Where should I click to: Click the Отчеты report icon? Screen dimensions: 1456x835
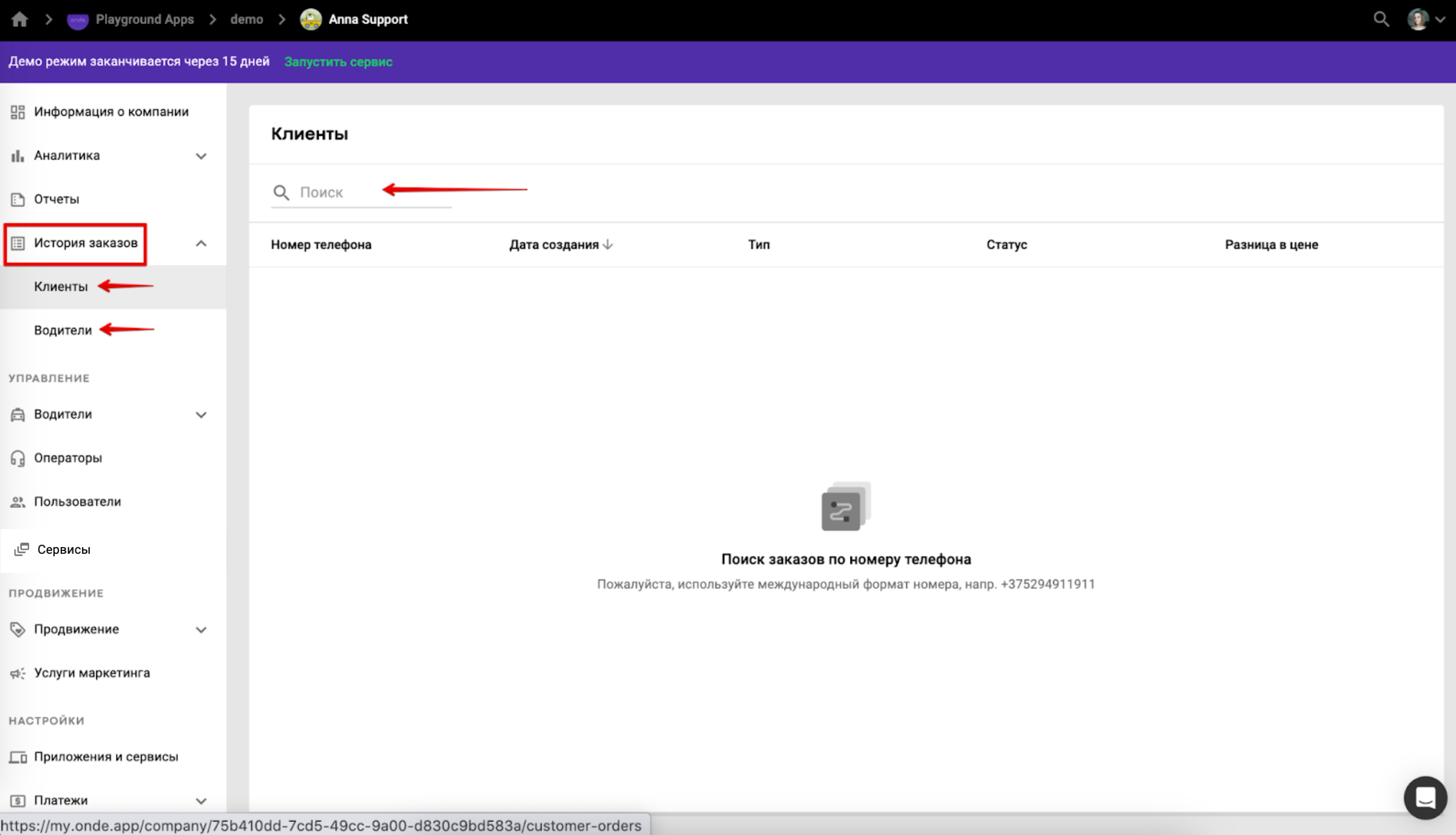18,199
